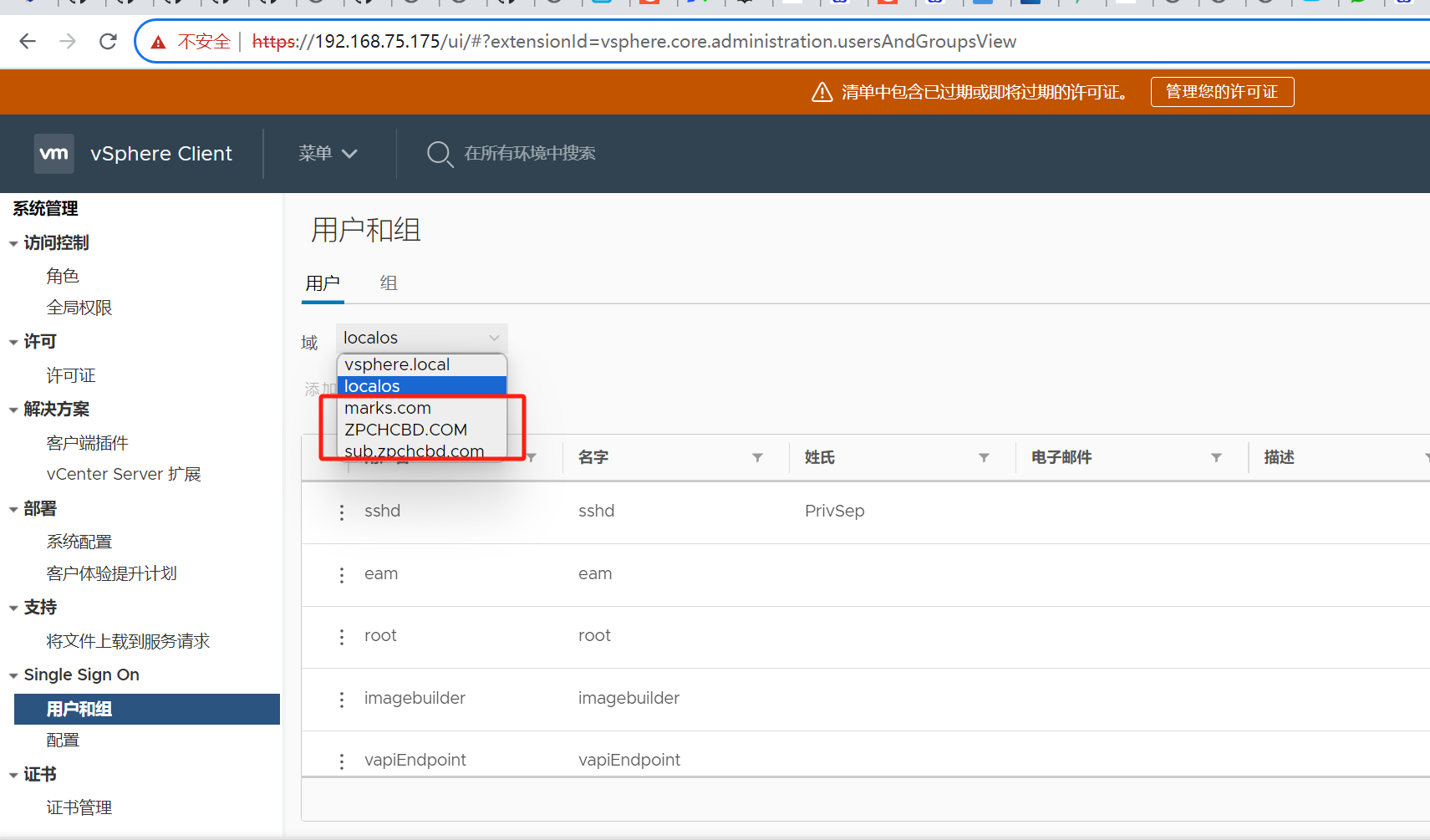The height and width of the screenshot is (840, 1430).
Task: Click the imagebuilder username cell
Action: click(415, 698)
